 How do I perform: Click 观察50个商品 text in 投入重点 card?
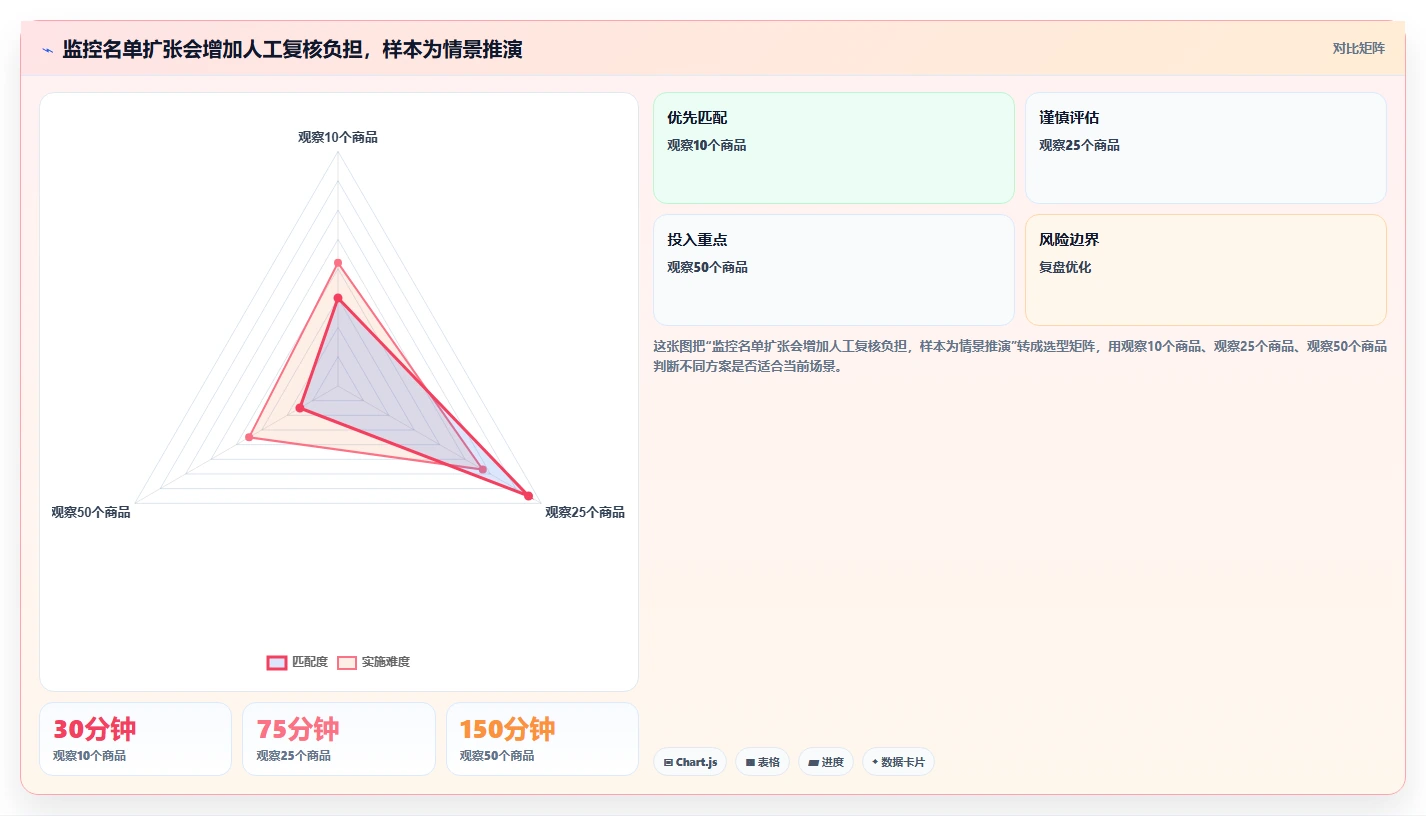[707, 267]
